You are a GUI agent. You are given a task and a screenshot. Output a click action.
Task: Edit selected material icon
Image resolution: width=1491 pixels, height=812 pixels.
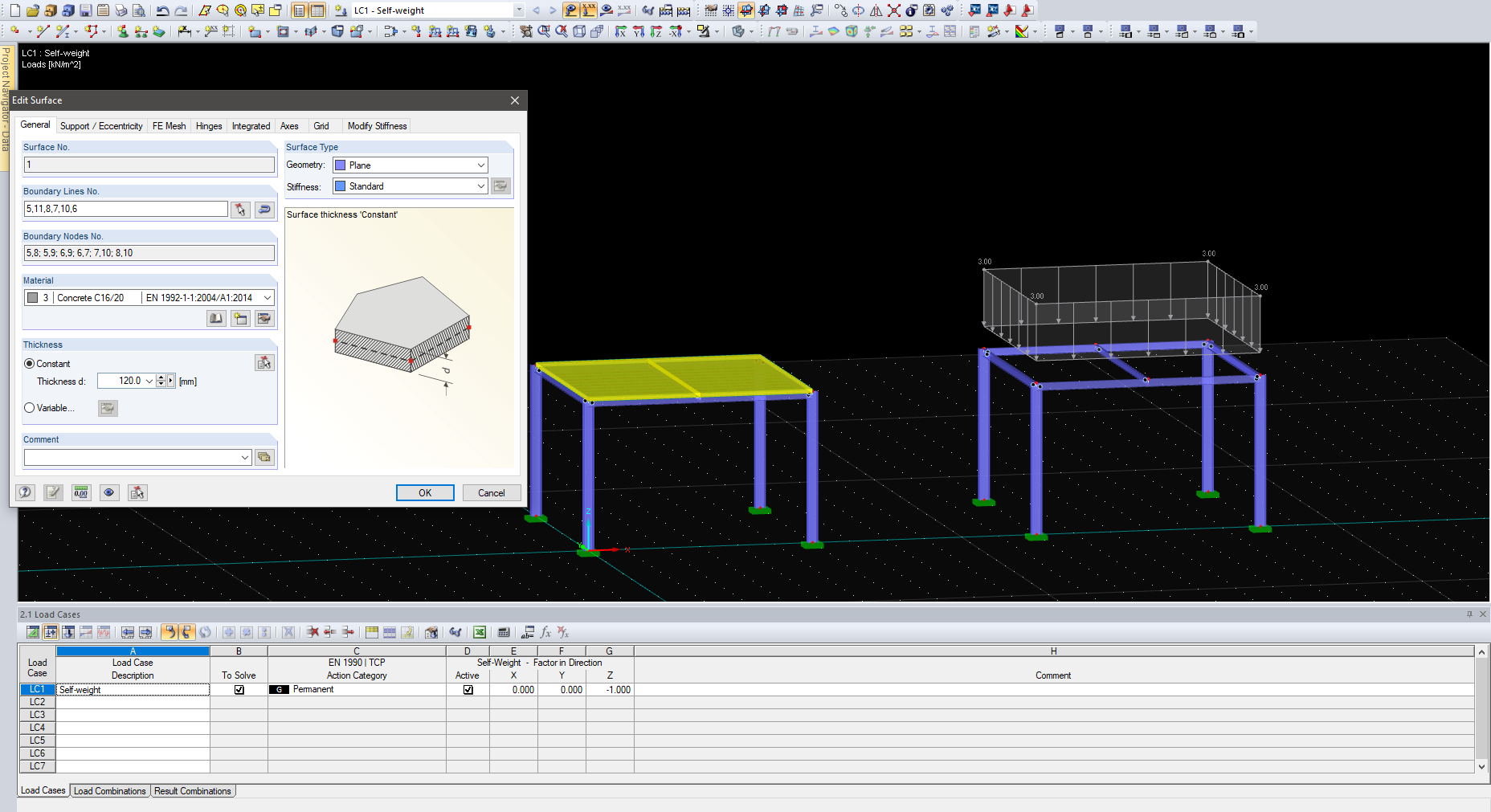pos(264,319)
